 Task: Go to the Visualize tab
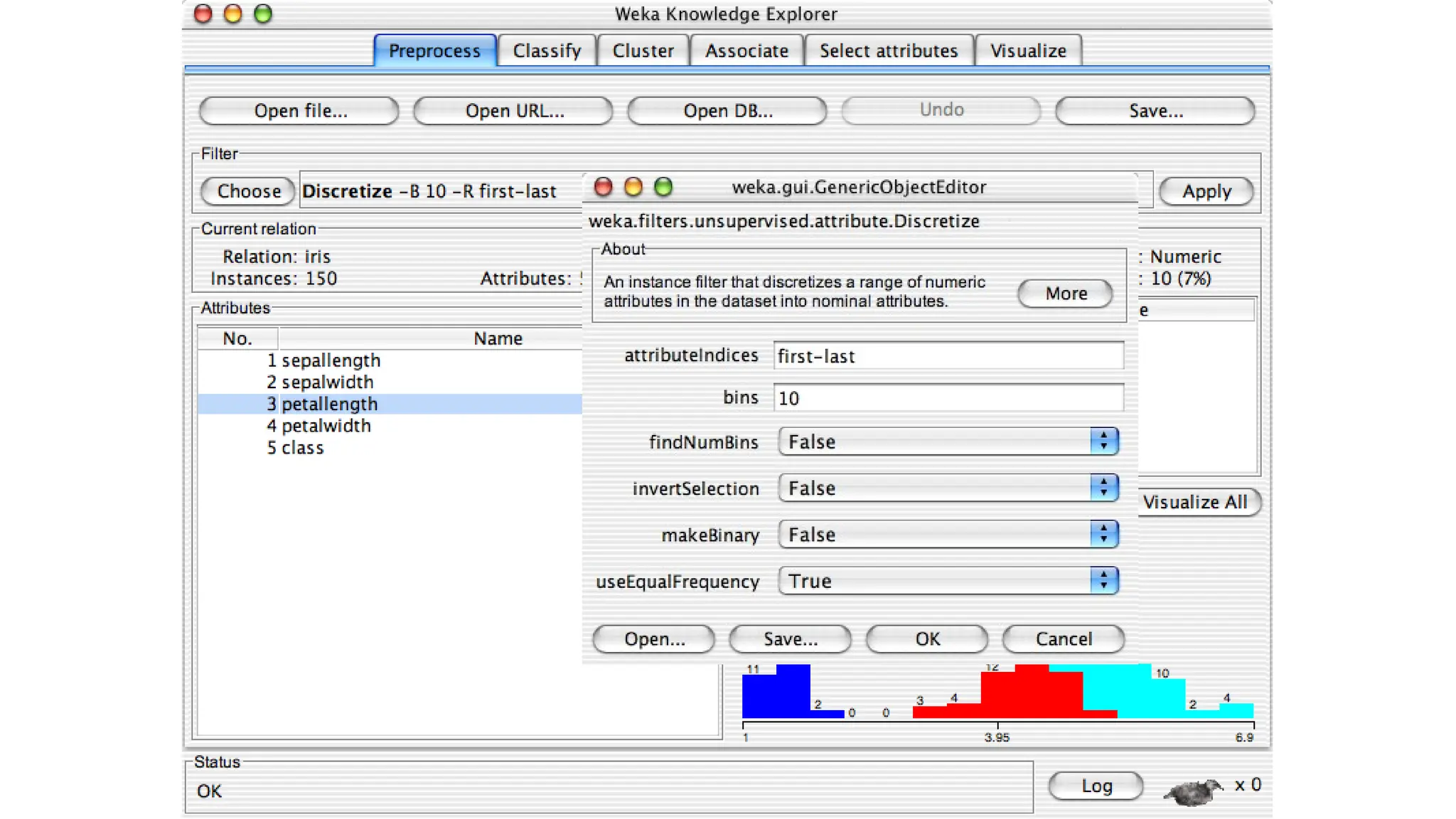[x=1028, y=50]
